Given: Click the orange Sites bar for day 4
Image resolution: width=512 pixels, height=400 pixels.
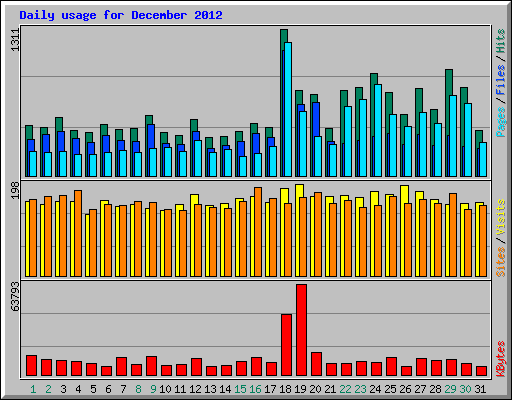Looking at the screenshot, I should coord(78,233).
